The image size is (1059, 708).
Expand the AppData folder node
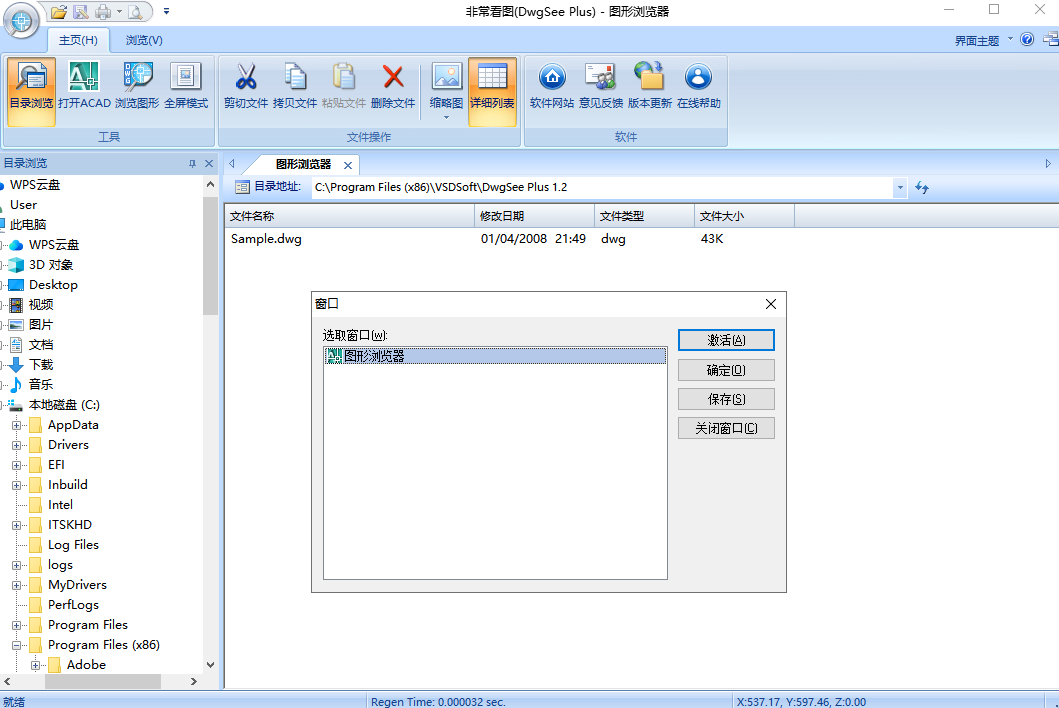[16, 425]
